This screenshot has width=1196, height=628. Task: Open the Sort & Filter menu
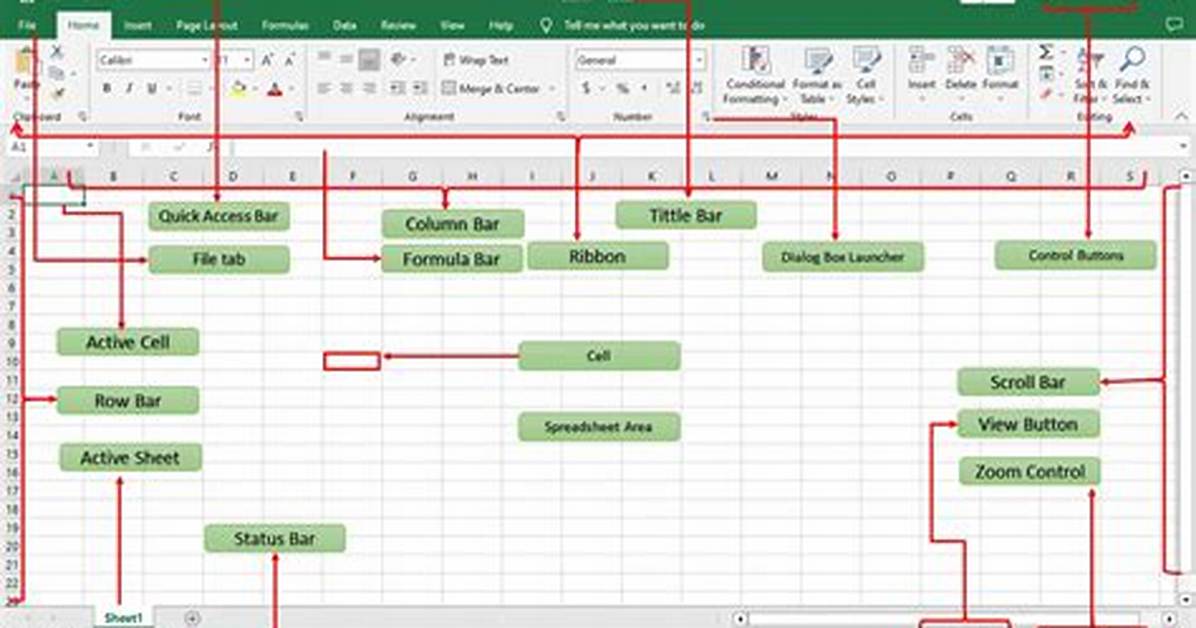1091,76
